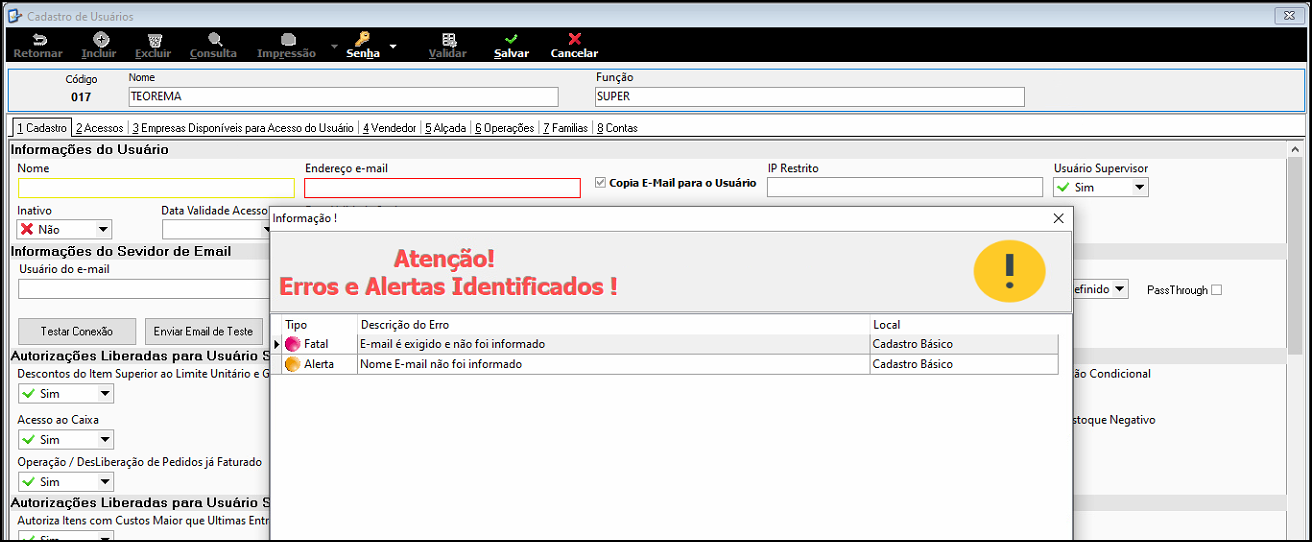Enable the PassThrough checkbox
Screen dimensions: 1312x542
tap(1216, 290)
